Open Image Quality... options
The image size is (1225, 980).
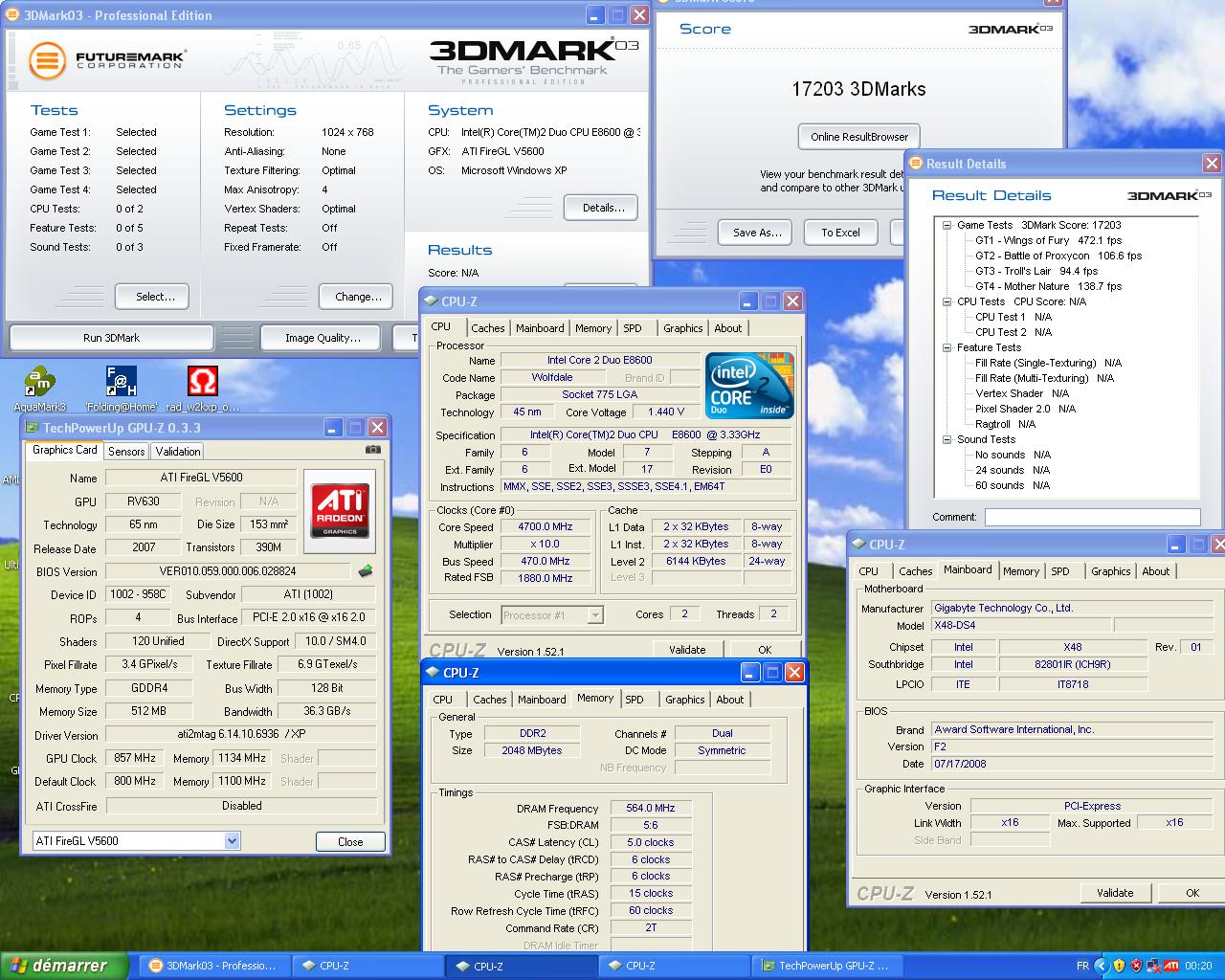tap(323, 338)
